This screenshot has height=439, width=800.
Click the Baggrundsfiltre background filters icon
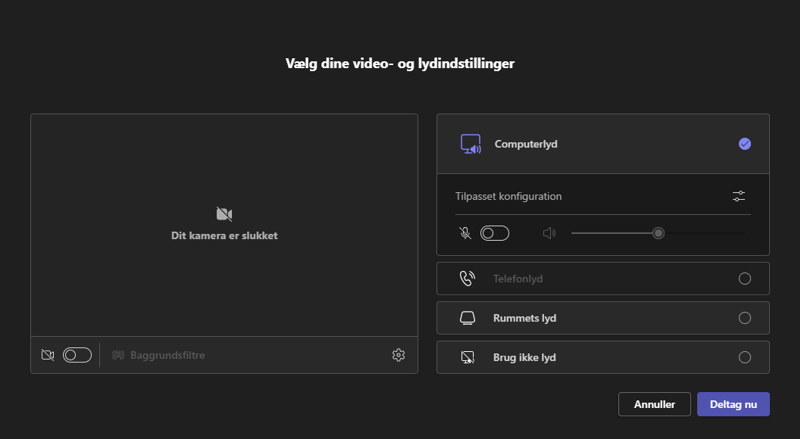coord(118,355)
